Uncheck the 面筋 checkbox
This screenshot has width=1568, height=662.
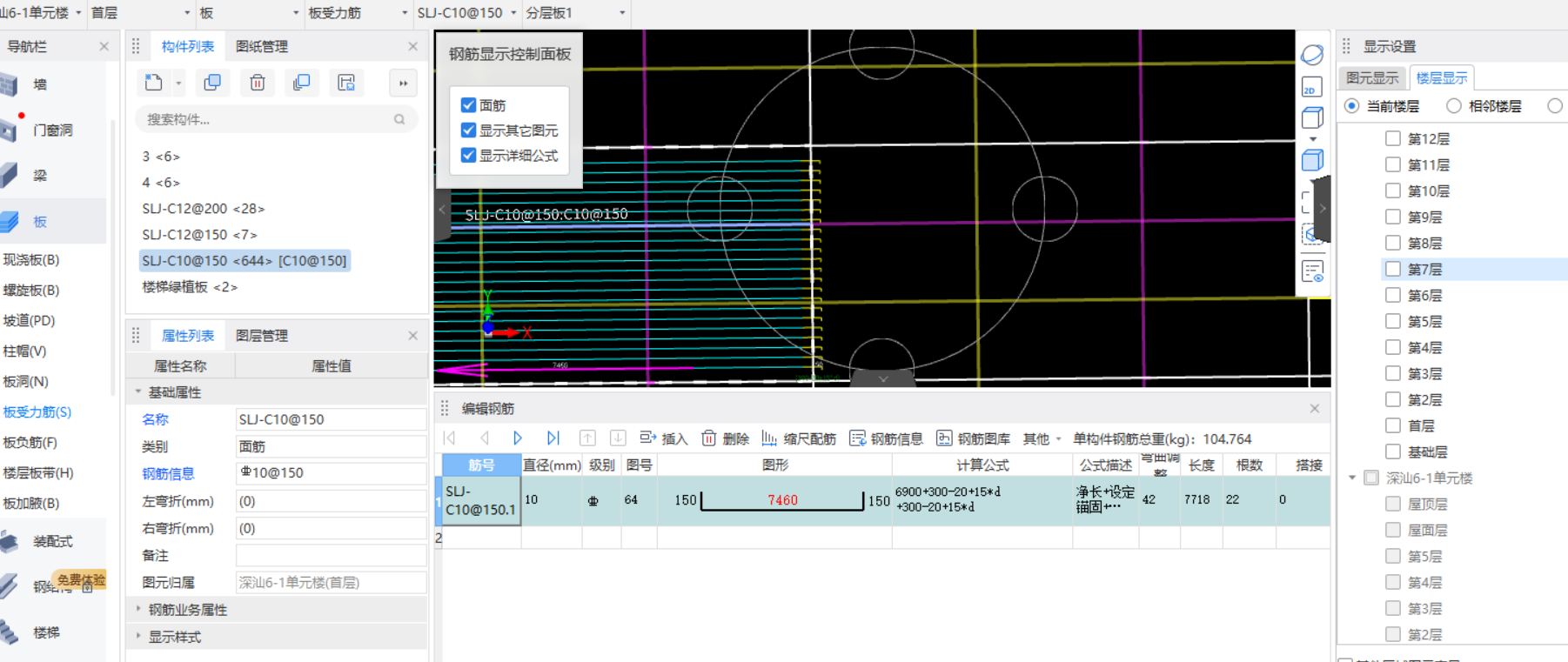pyautogui.click(x=468, y=105)
